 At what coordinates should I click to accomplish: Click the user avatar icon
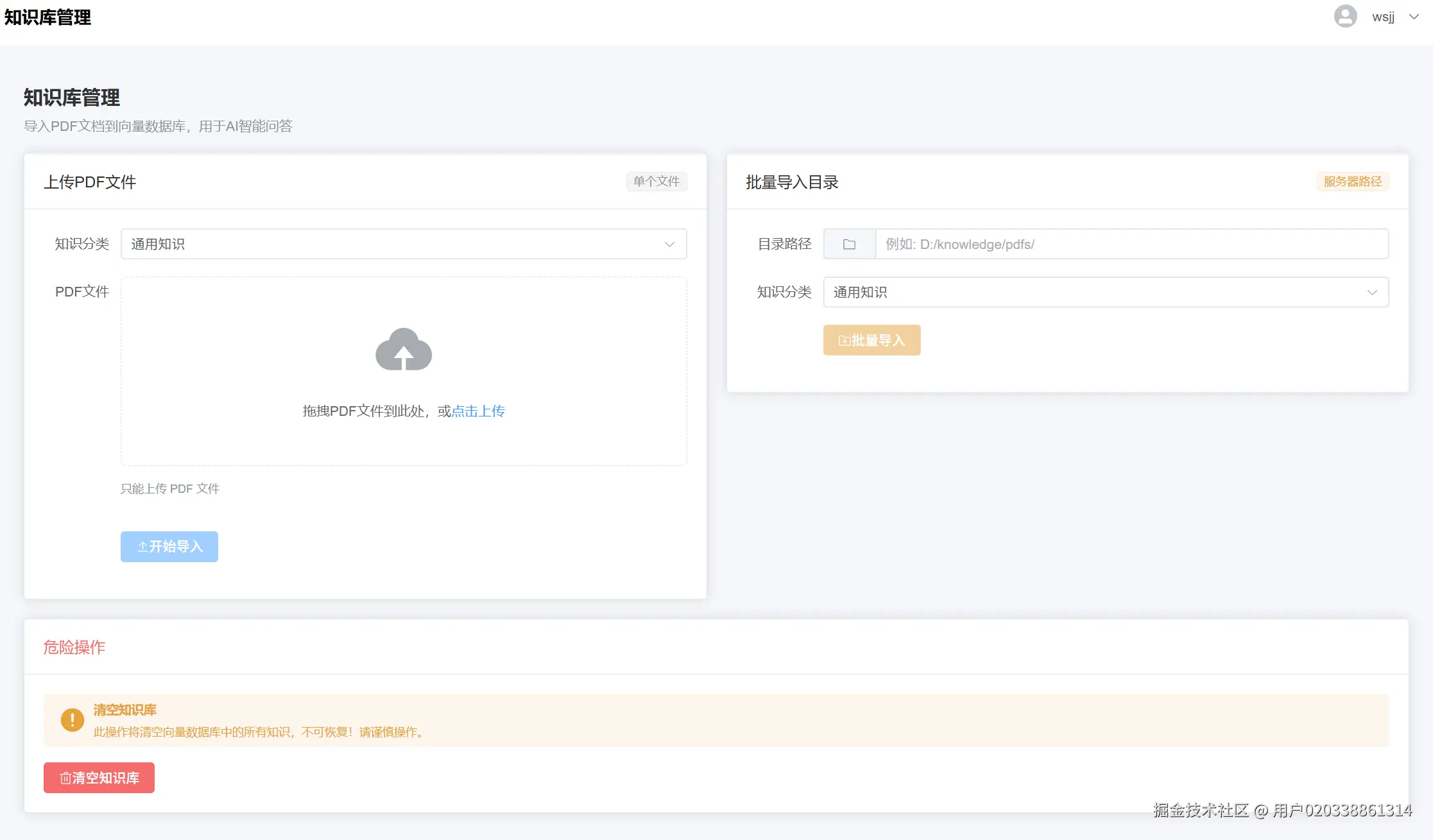click(x=1345, y=17)
